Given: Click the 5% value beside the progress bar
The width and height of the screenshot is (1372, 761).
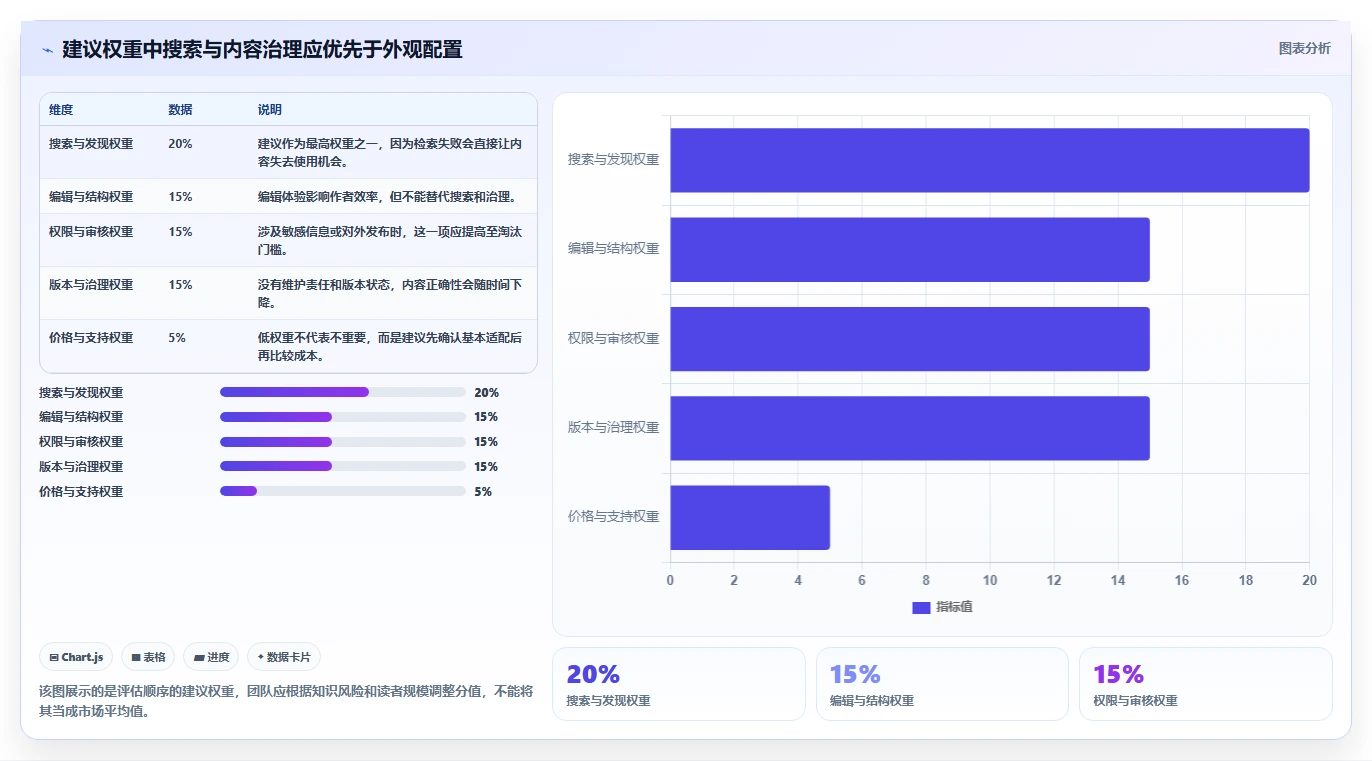Looking at the screenshot, I should [x=483, y=492].
